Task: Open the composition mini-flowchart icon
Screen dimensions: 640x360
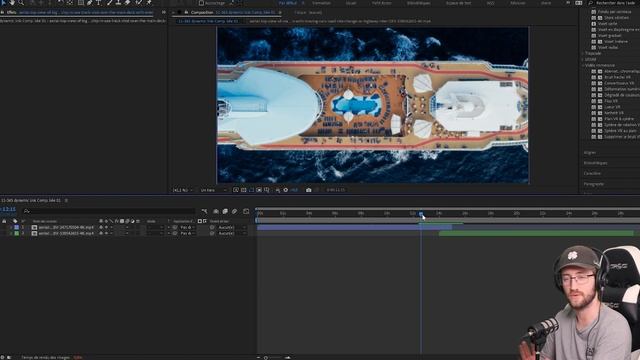Action: coord(204,211)
